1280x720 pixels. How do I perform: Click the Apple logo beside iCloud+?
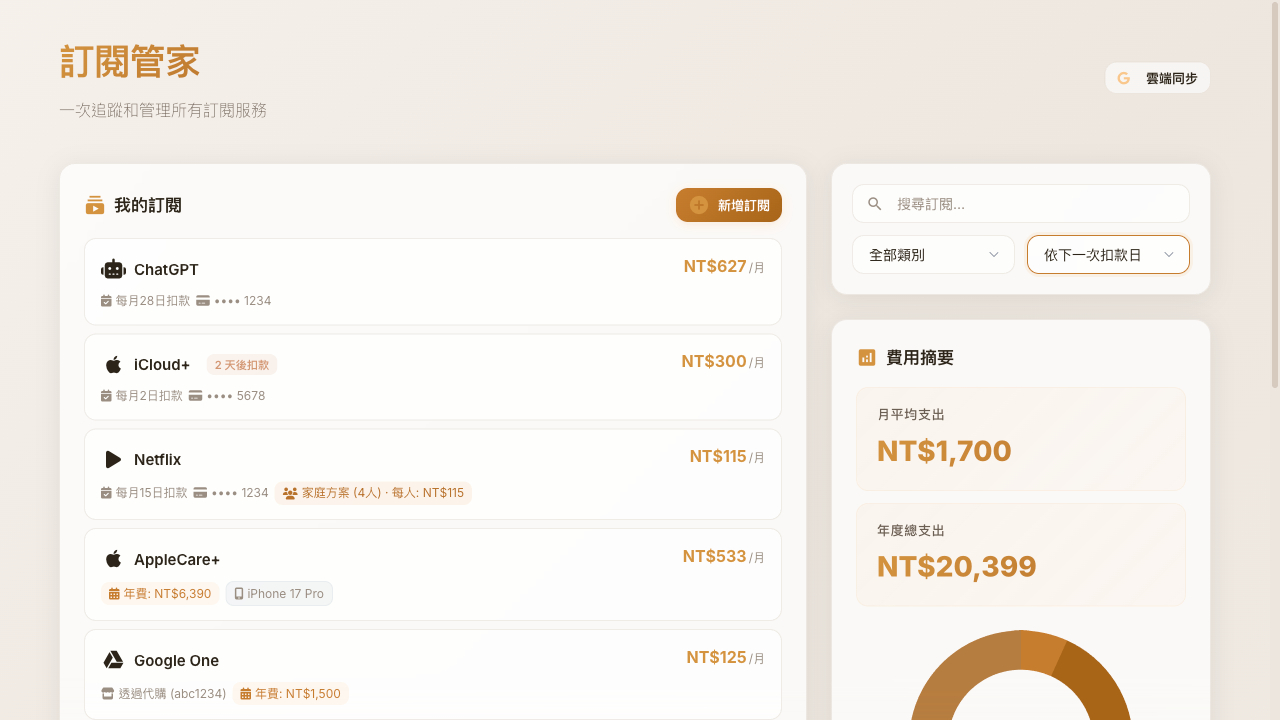(x=113, y=364)
